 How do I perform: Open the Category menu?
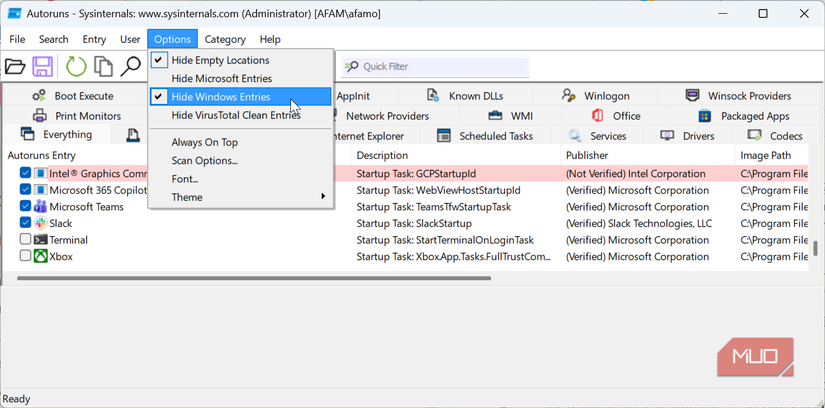pos(225,39)
